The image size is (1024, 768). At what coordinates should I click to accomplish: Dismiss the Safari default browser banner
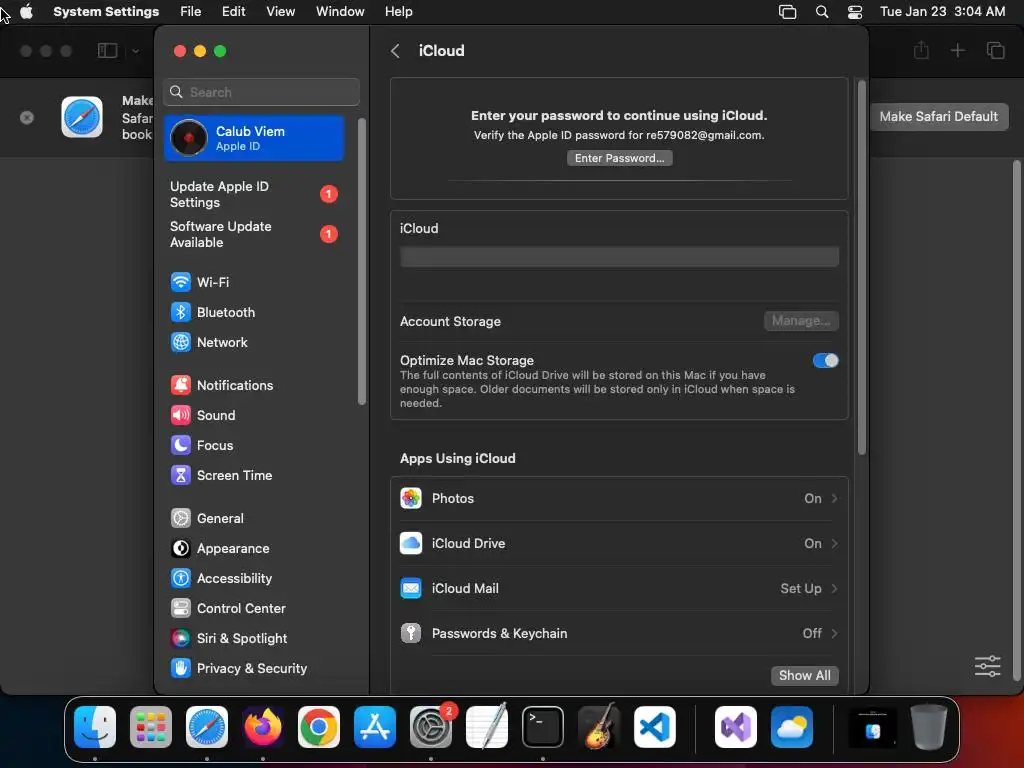pyautogui.click(x=27, y=118)
